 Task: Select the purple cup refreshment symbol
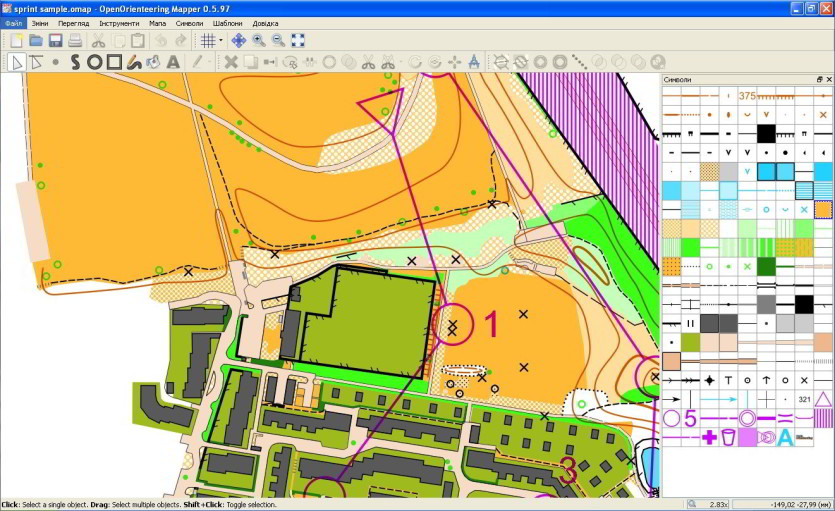(x=728, y=438)
